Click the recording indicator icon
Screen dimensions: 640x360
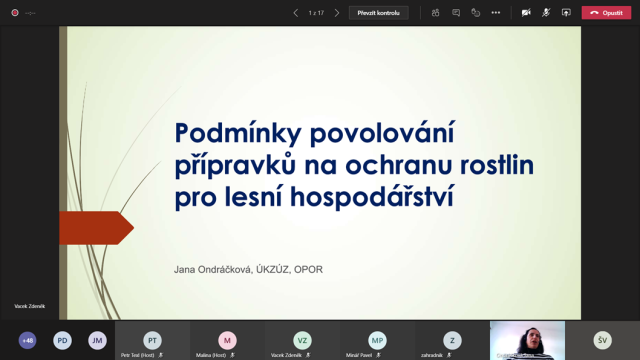pos(15,13)
